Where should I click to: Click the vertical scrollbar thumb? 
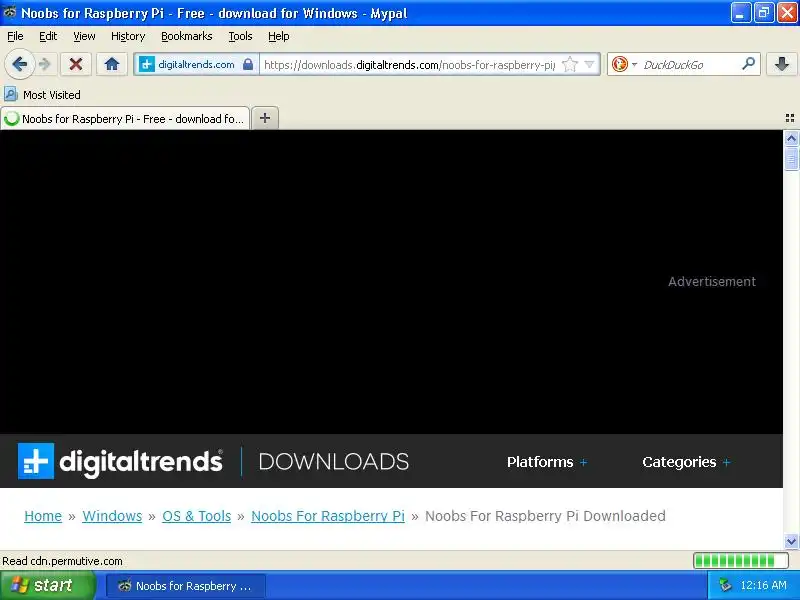pyautogui.click(x=791, y=158)
